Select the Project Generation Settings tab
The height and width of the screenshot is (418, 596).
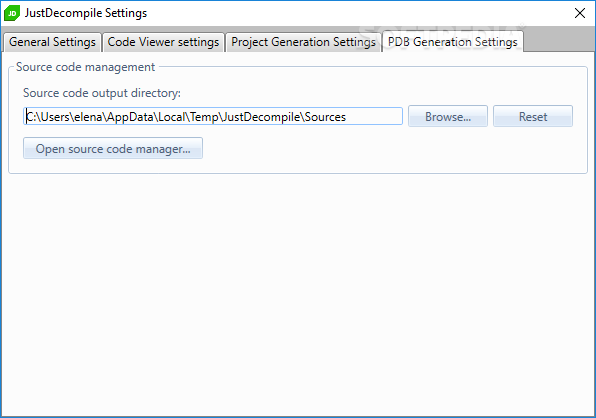coord(303,42)
